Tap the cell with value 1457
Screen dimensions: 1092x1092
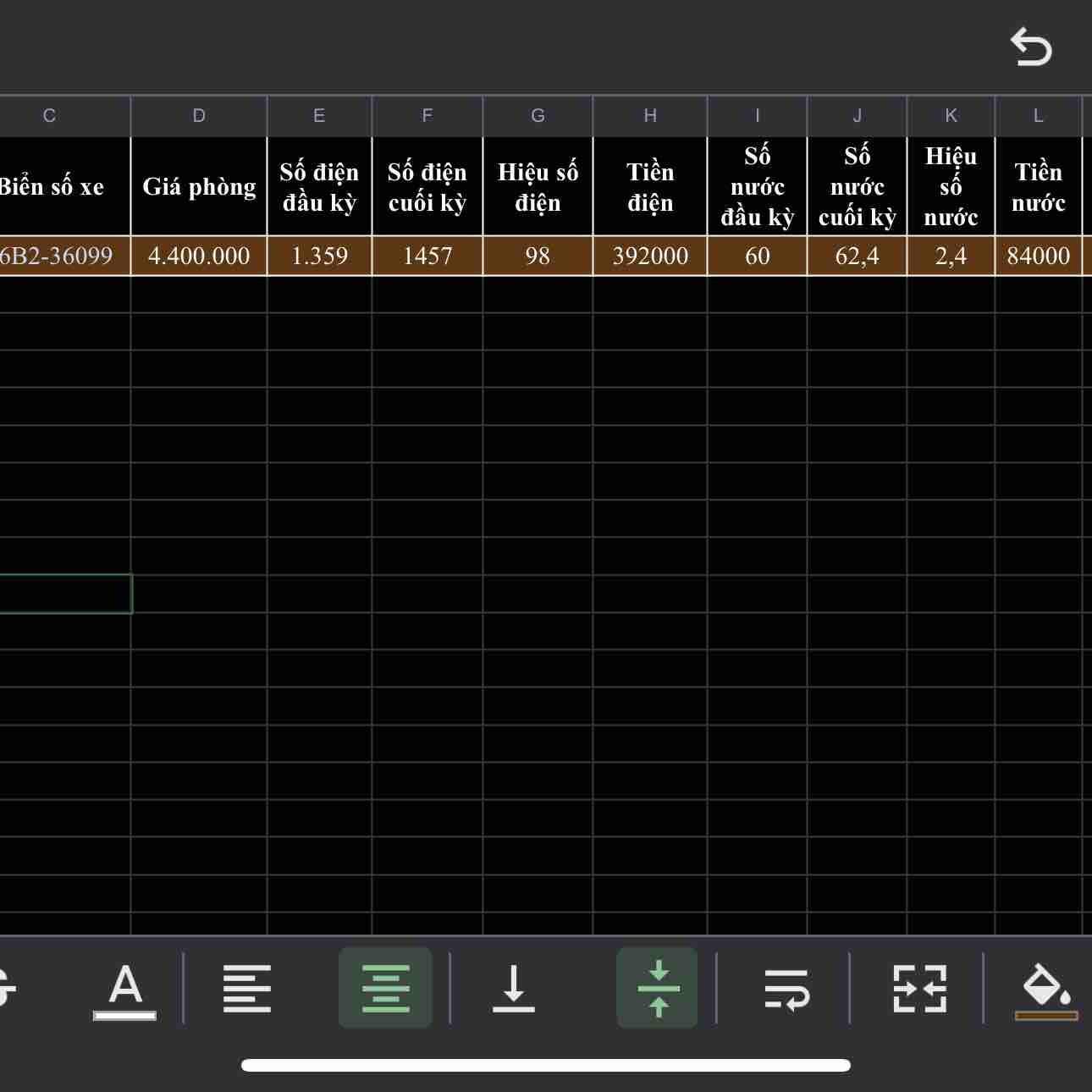click(427, 256)
